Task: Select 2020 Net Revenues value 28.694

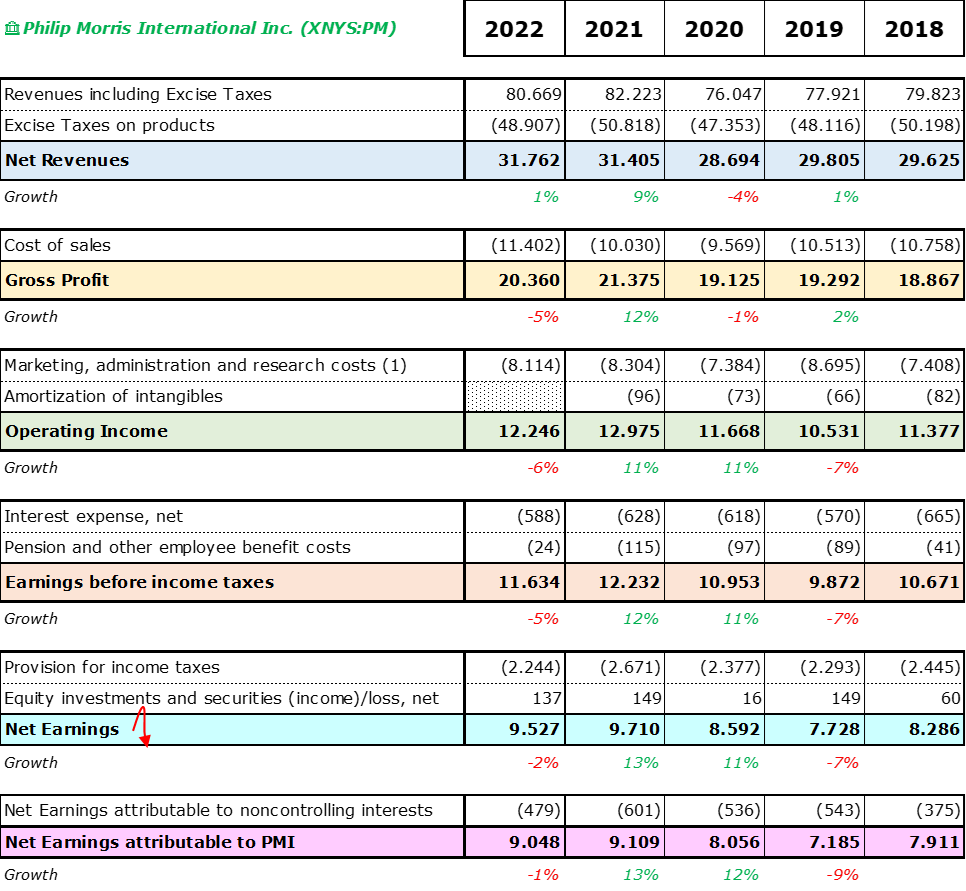Action: pos(729,160)
